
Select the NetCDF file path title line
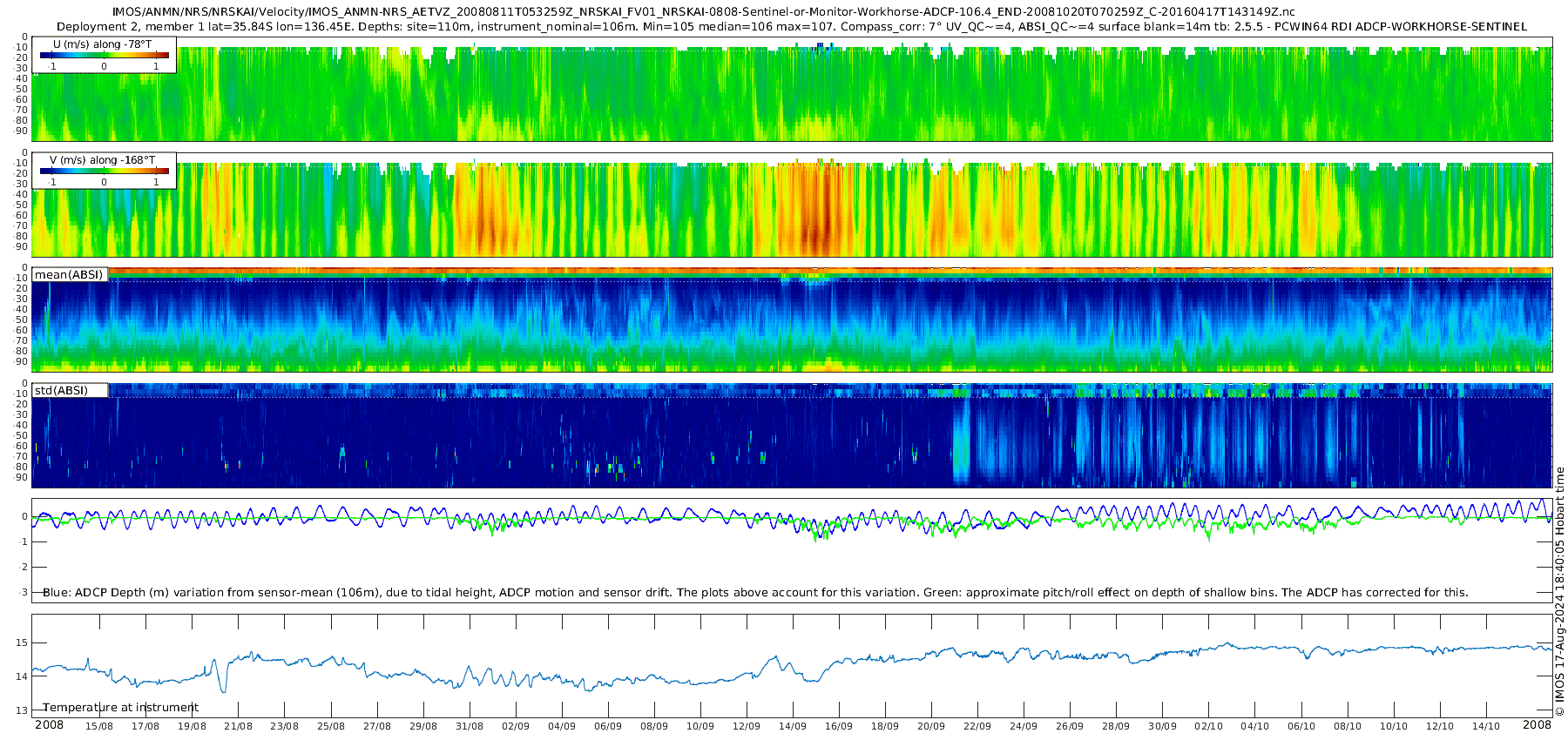[x=704, y=12]
